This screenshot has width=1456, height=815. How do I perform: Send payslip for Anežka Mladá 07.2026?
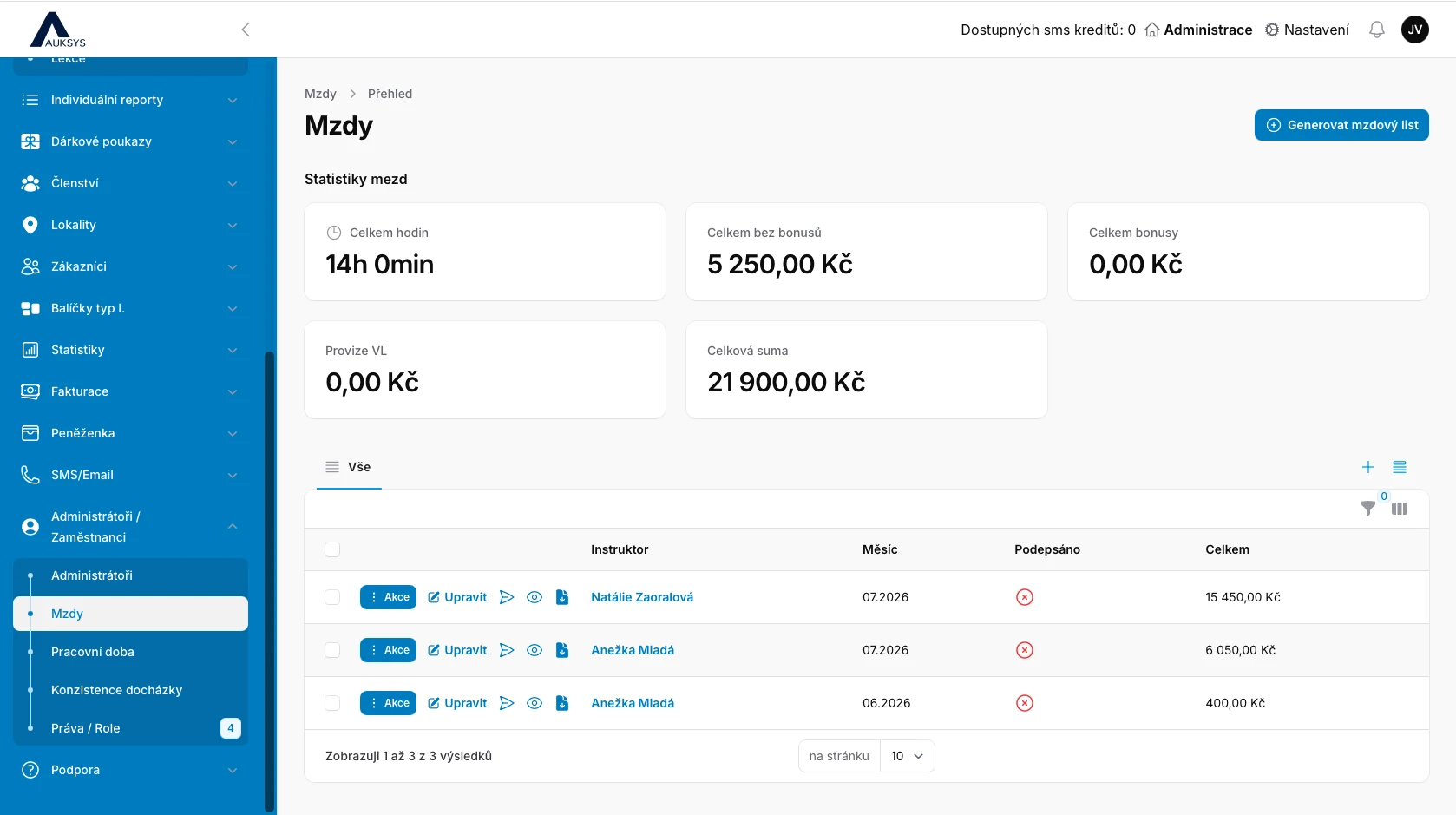point(507,650)
